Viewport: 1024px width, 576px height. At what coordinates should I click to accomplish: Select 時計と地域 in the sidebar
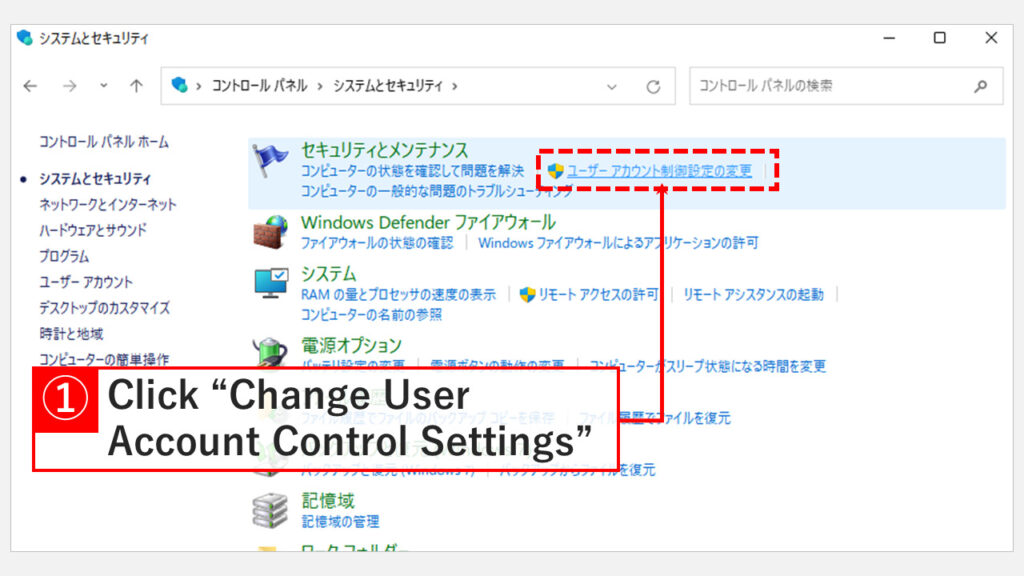(71, 334)
